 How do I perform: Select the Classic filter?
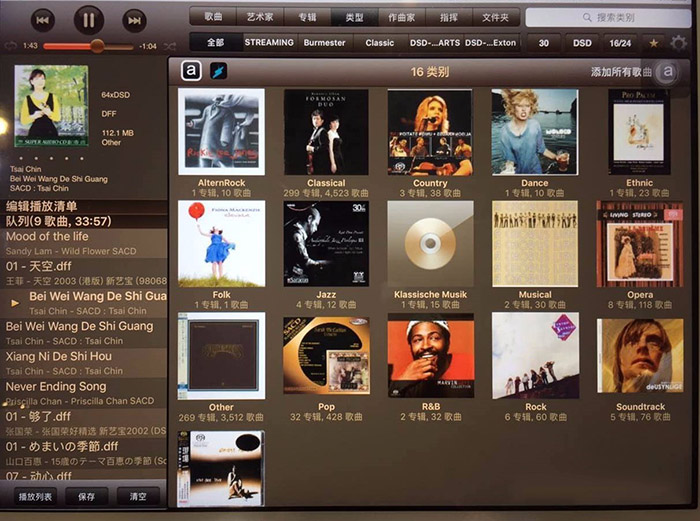(379, 43)
